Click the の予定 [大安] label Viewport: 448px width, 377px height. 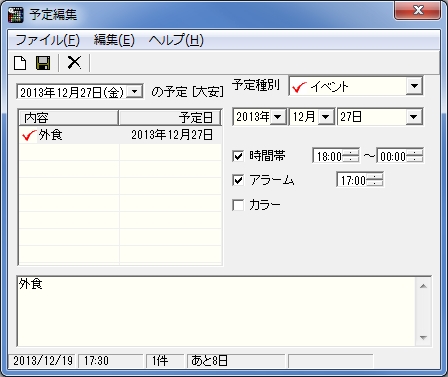[x=187, y=91]
